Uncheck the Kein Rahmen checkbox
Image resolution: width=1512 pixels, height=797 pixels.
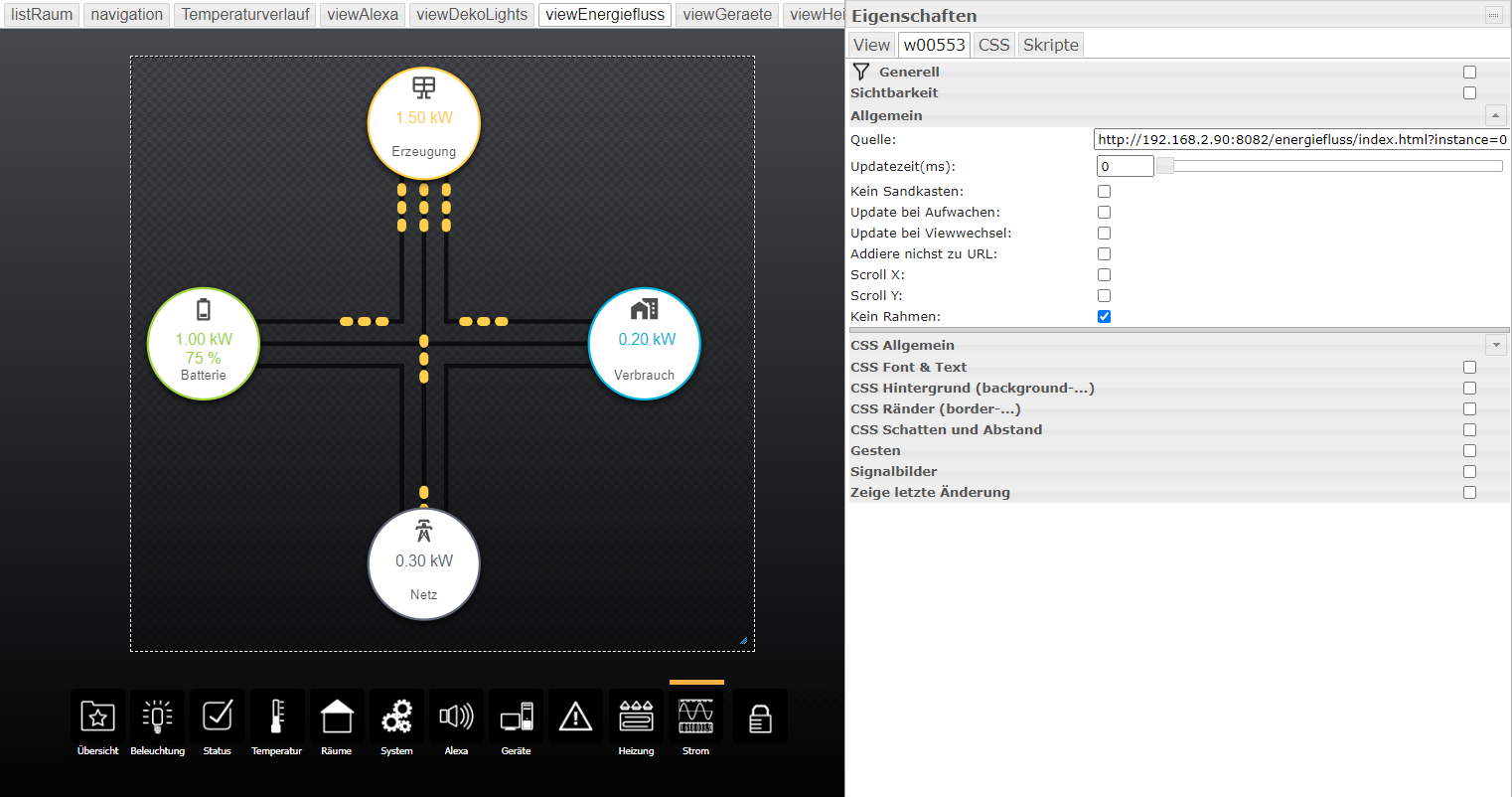pos(1104,316)
